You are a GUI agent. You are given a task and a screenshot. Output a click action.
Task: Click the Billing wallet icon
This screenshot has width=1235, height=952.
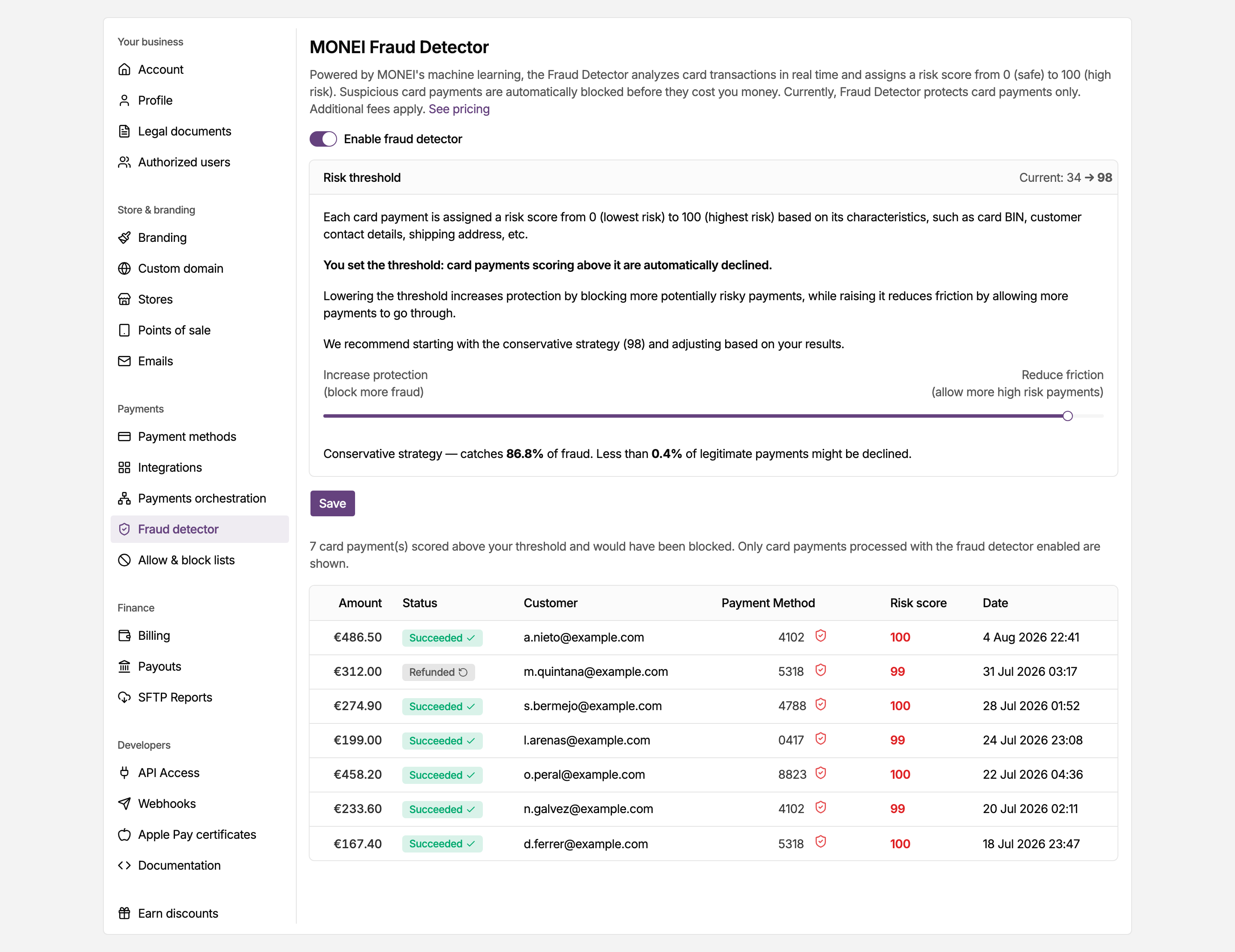pos(124,636)
